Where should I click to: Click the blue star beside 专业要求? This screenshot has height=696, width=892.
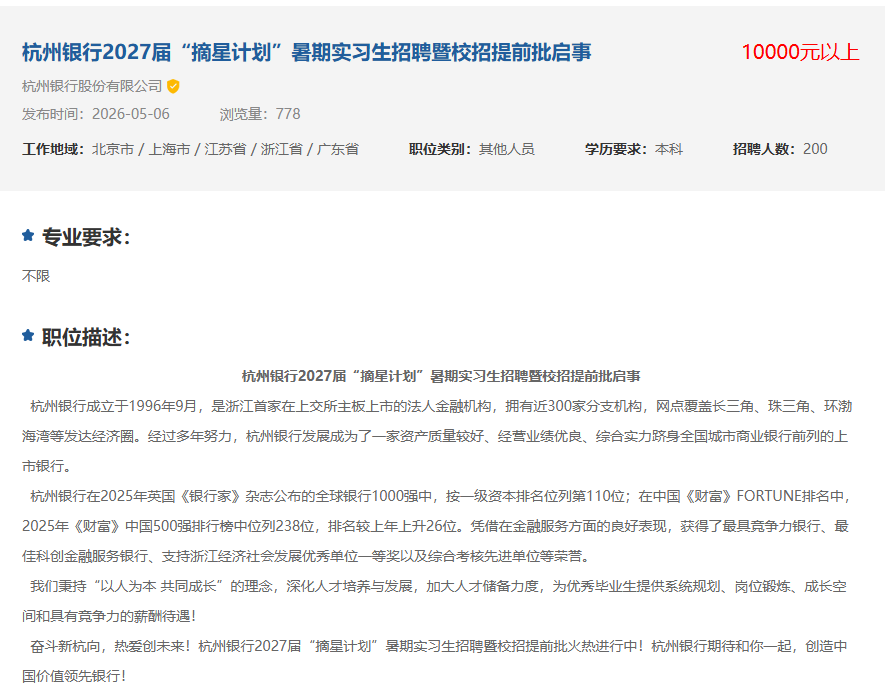28,235
